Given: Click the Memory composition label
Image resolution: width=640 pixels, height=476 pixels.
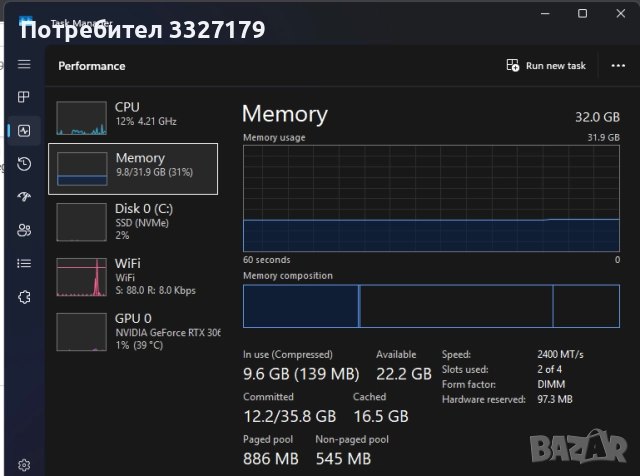Looking at the screenshot, I should click(x=288, y=276).
